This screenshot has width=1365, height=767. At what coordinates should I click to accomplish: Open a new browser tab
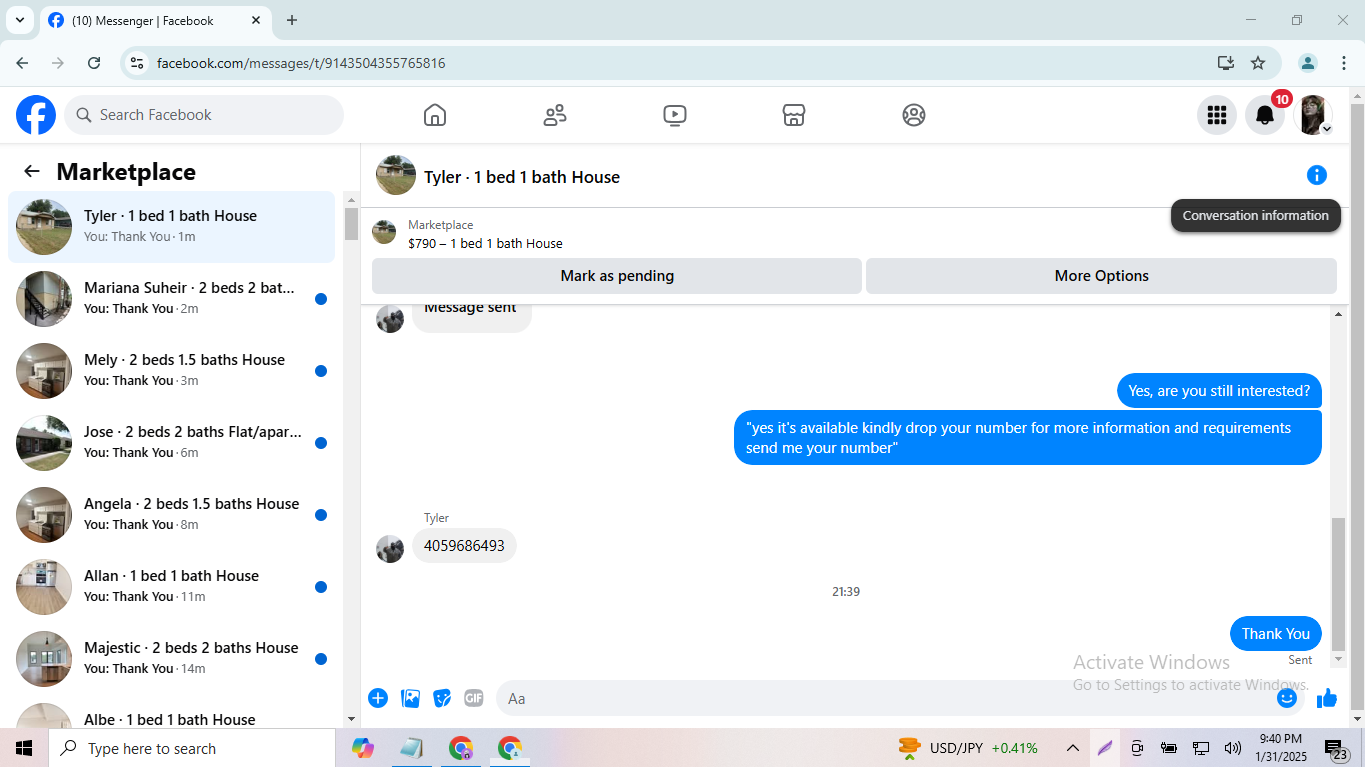click(292, 20)
